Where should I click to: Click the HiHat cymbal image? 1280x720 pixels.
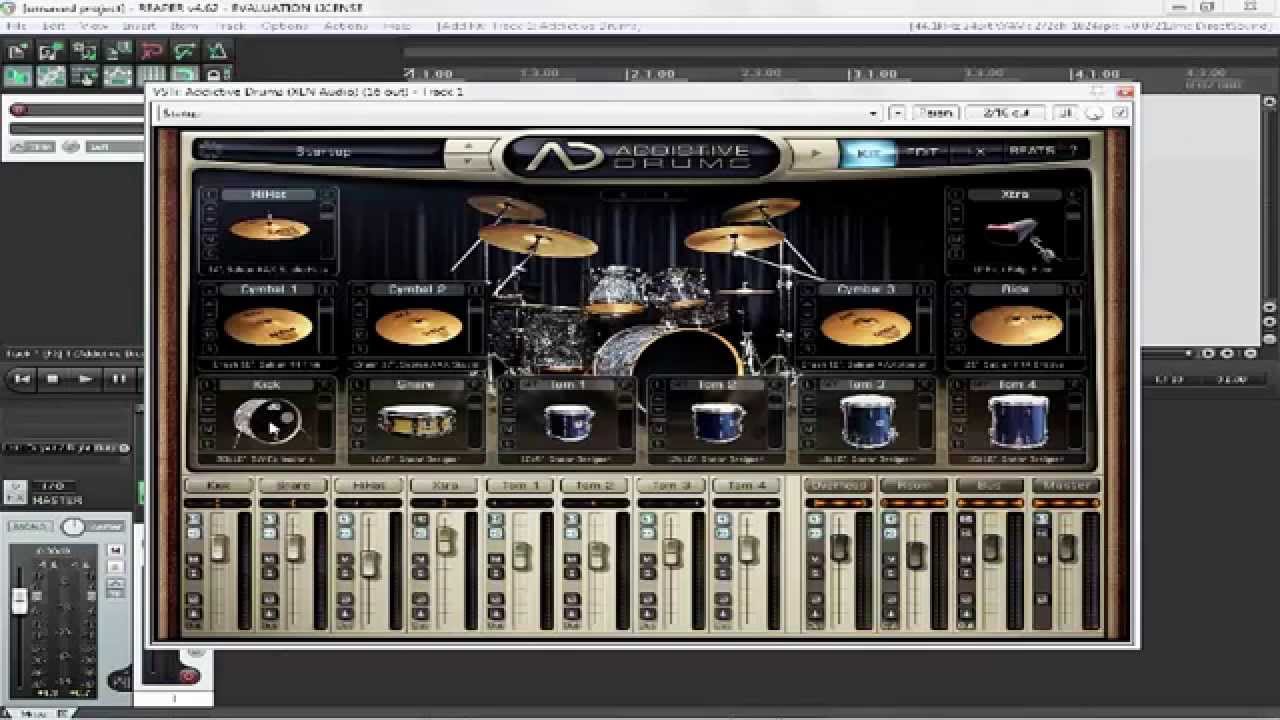coord(268,229)
